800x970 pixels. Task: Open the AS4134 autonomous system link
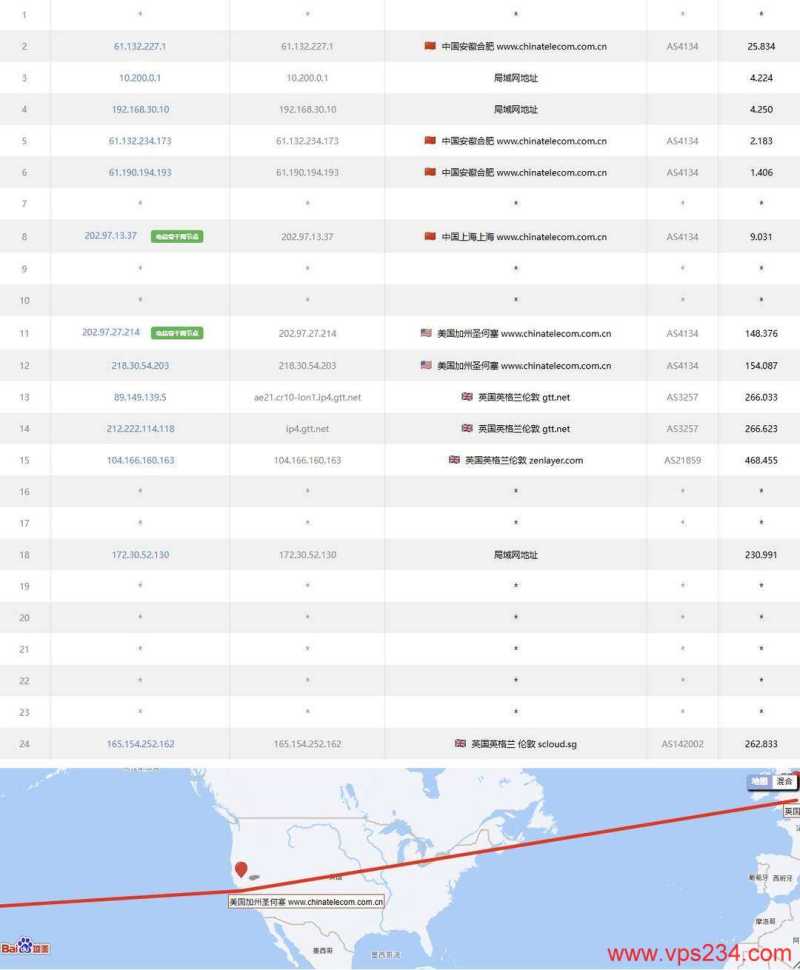click(680, 46)
